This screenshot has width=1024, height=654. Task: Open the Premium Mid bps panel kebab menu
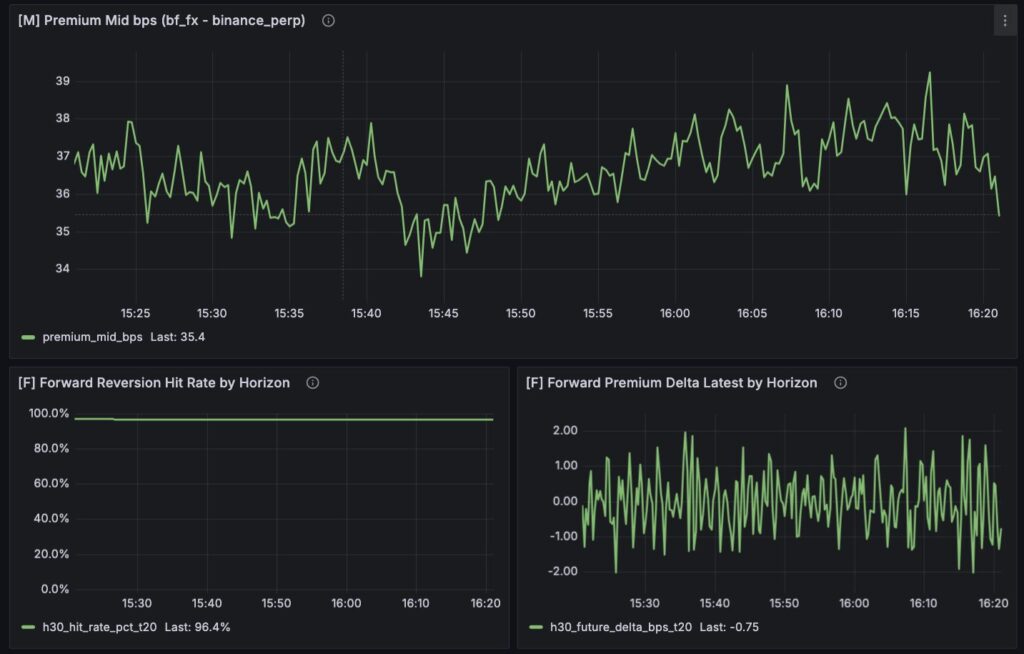point(1005,21)
